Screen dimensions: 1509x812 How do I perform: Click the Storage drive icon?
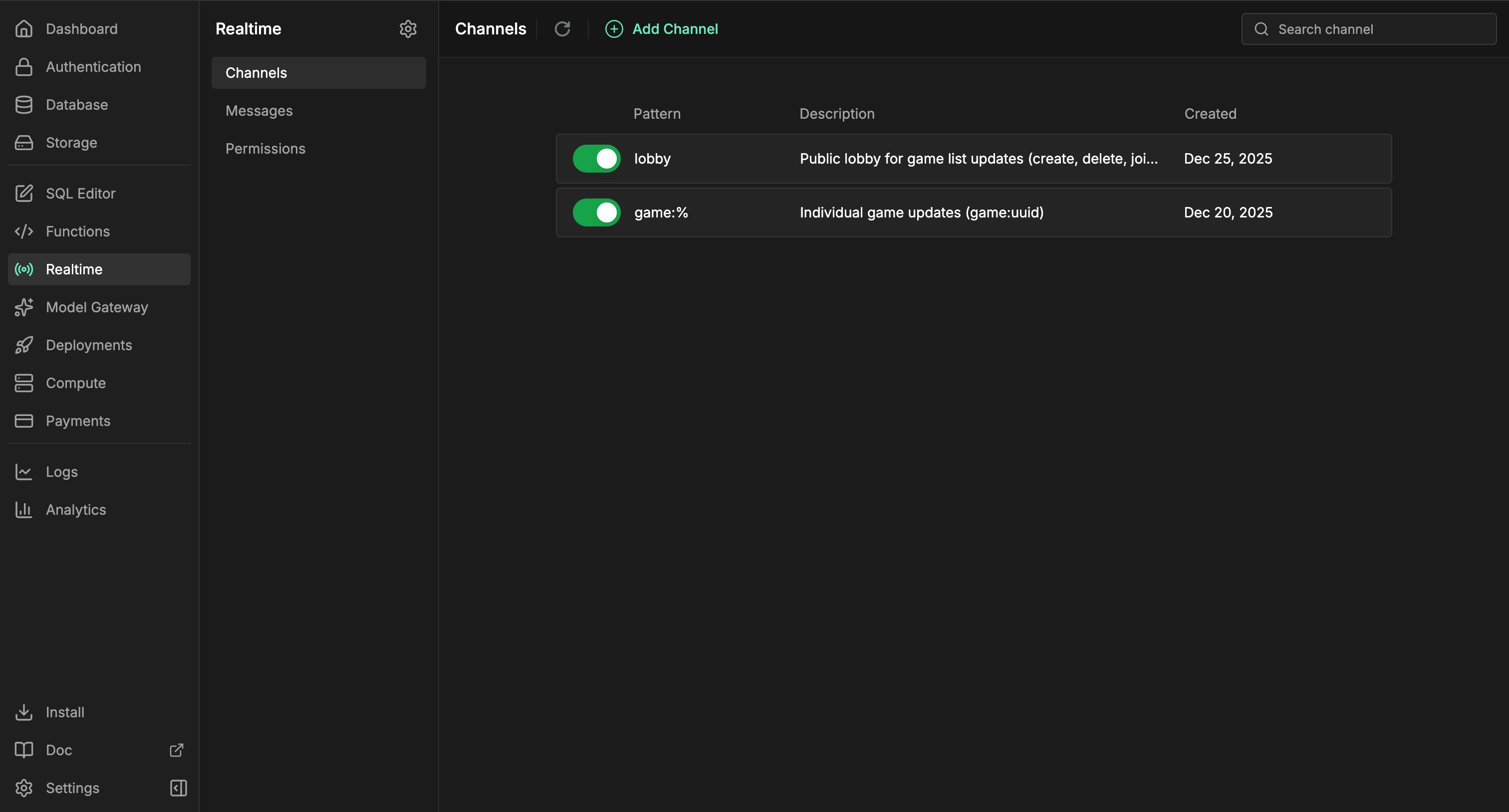[23, 143]
